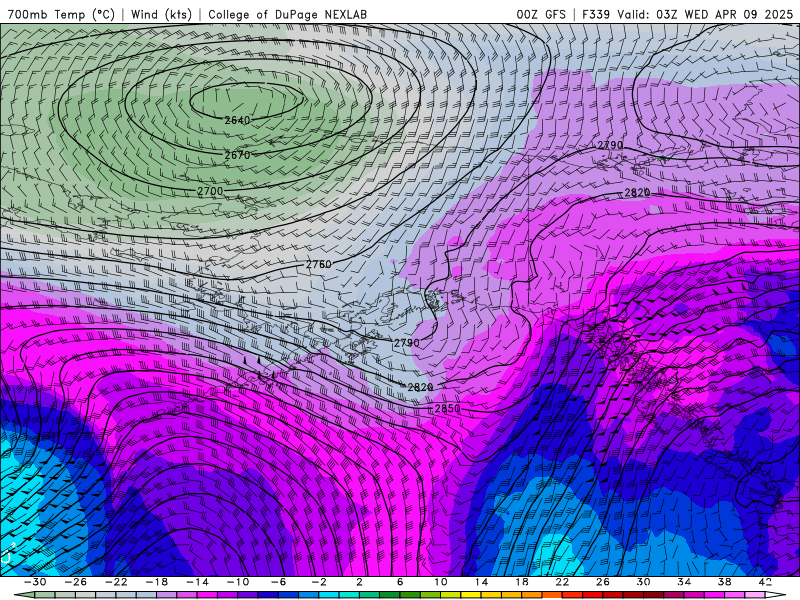Image resolution: width=800 pixels, height=600 pixels.
Task: Click the "00Z GFS" model run label
Action: click(541, 14)
